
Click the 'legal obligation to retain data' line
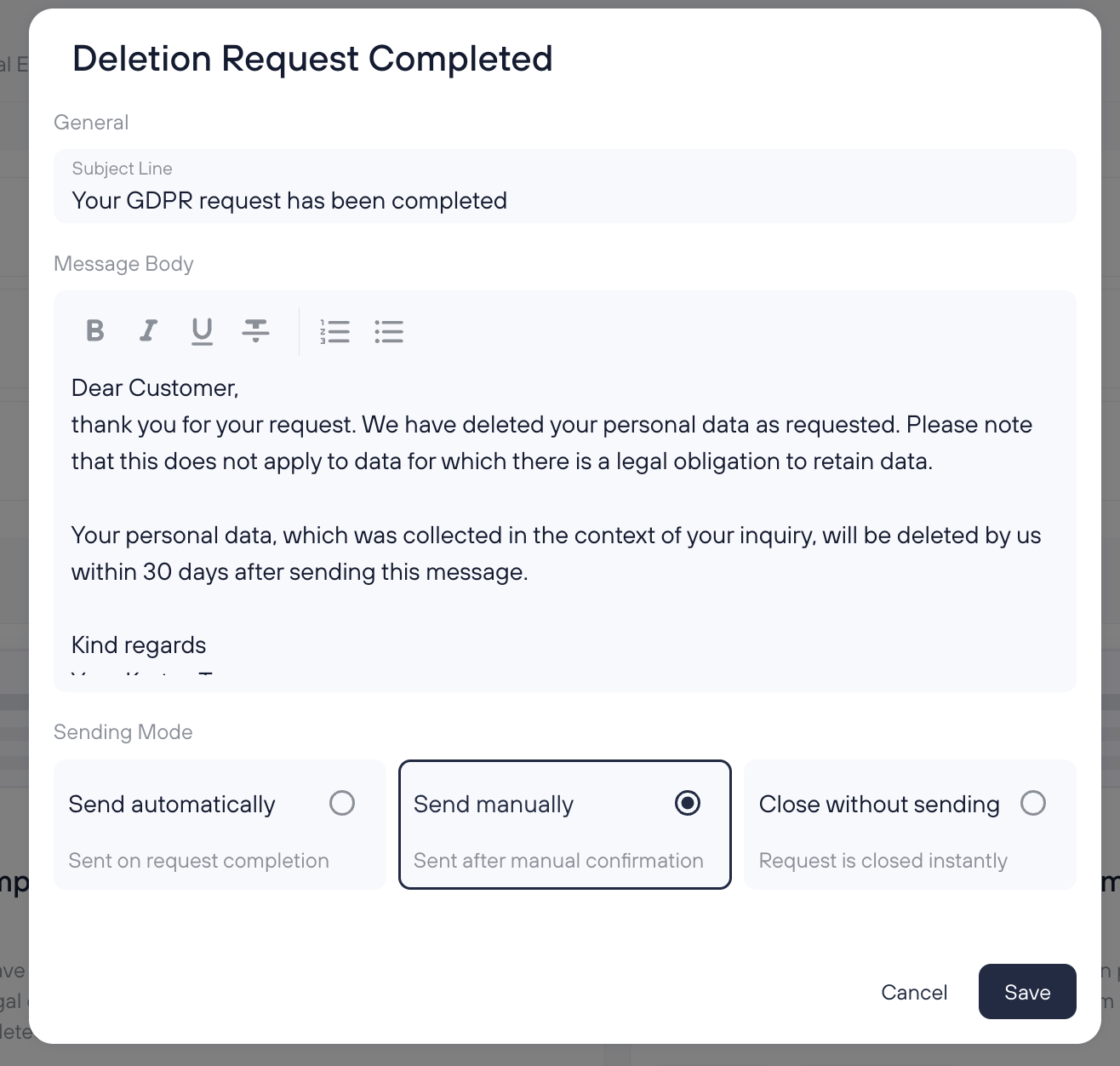point(502,461)
